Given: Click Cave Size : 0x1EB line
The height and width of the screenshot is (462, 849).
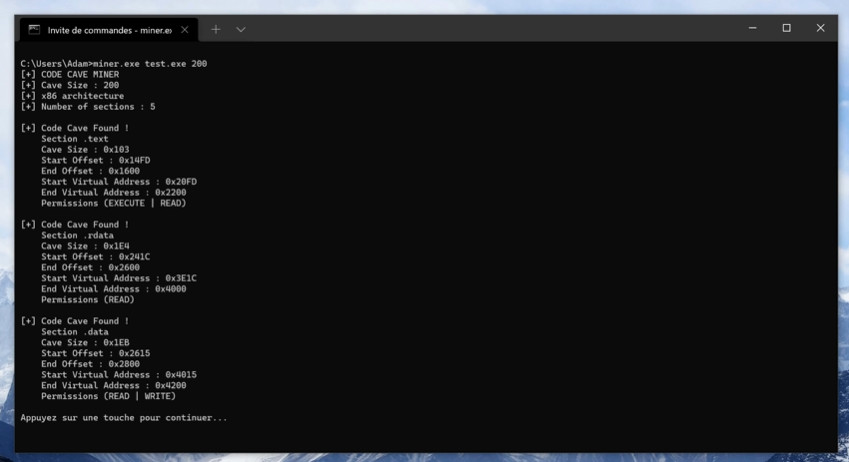Looking at the screenshot, I should click(x=85, y=342).
